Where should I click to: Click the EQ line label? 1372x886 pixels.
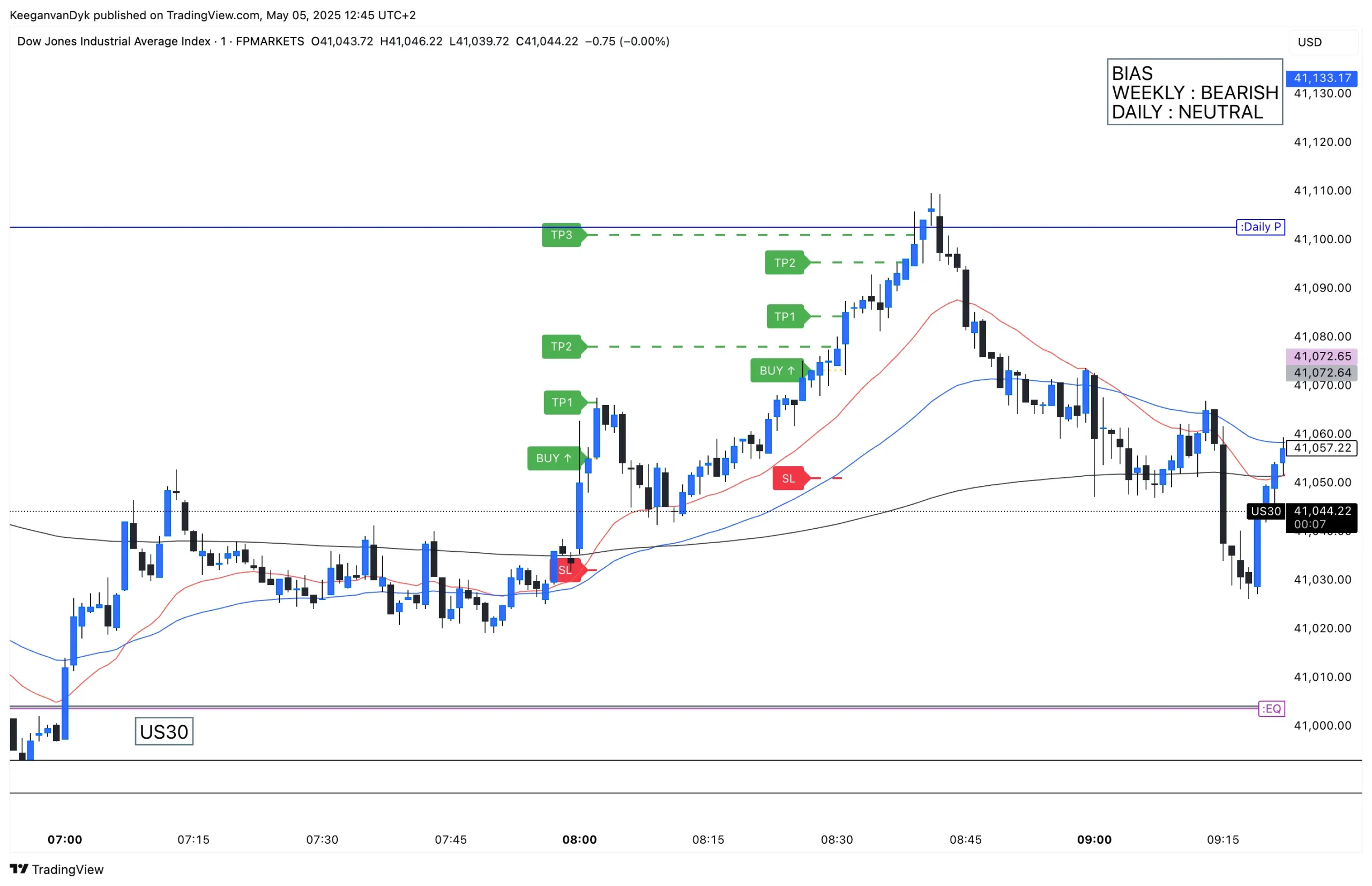tap(1271, 708)
